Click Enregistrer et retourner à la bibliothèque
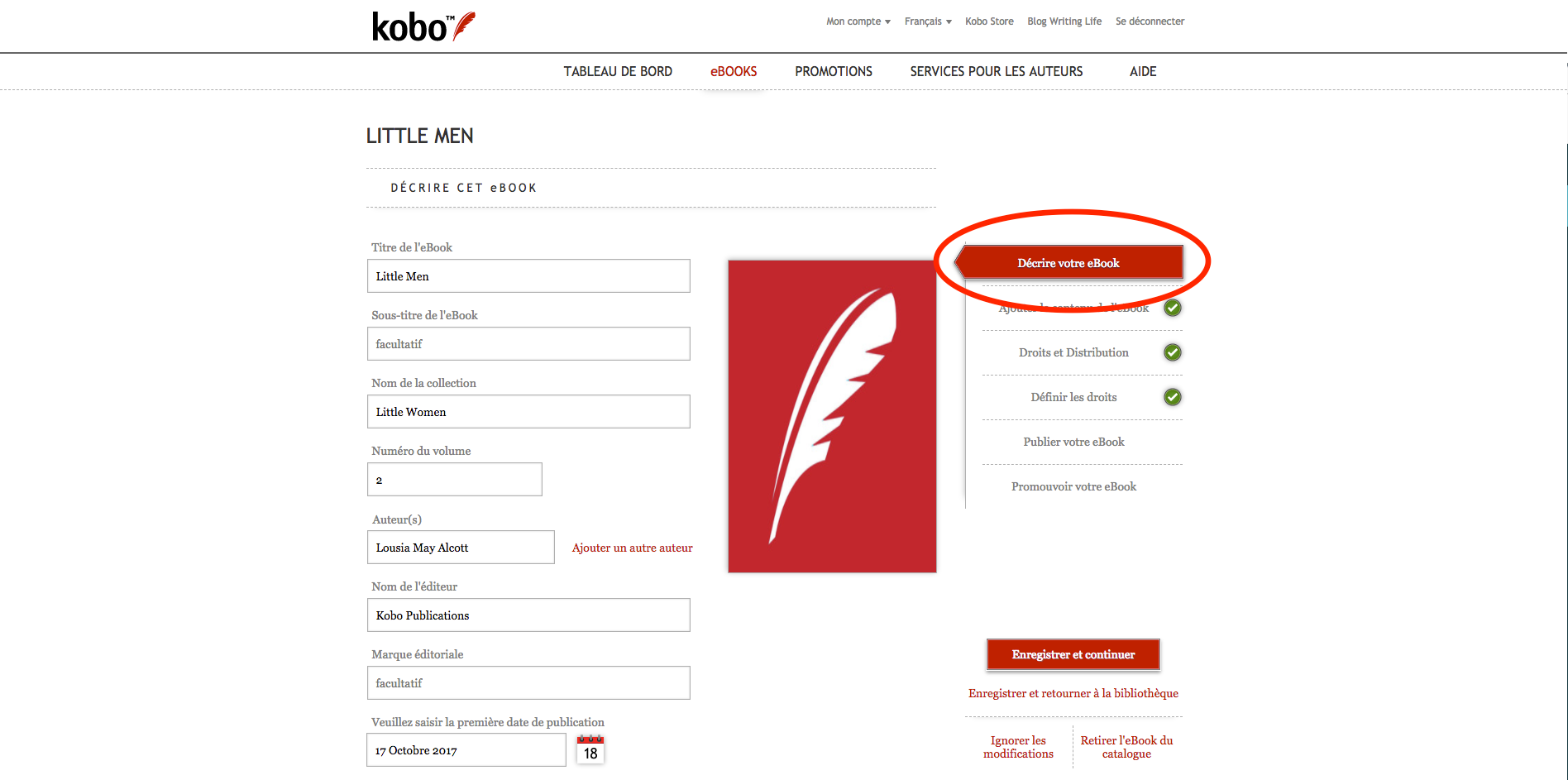 [x=1073, y=693]
